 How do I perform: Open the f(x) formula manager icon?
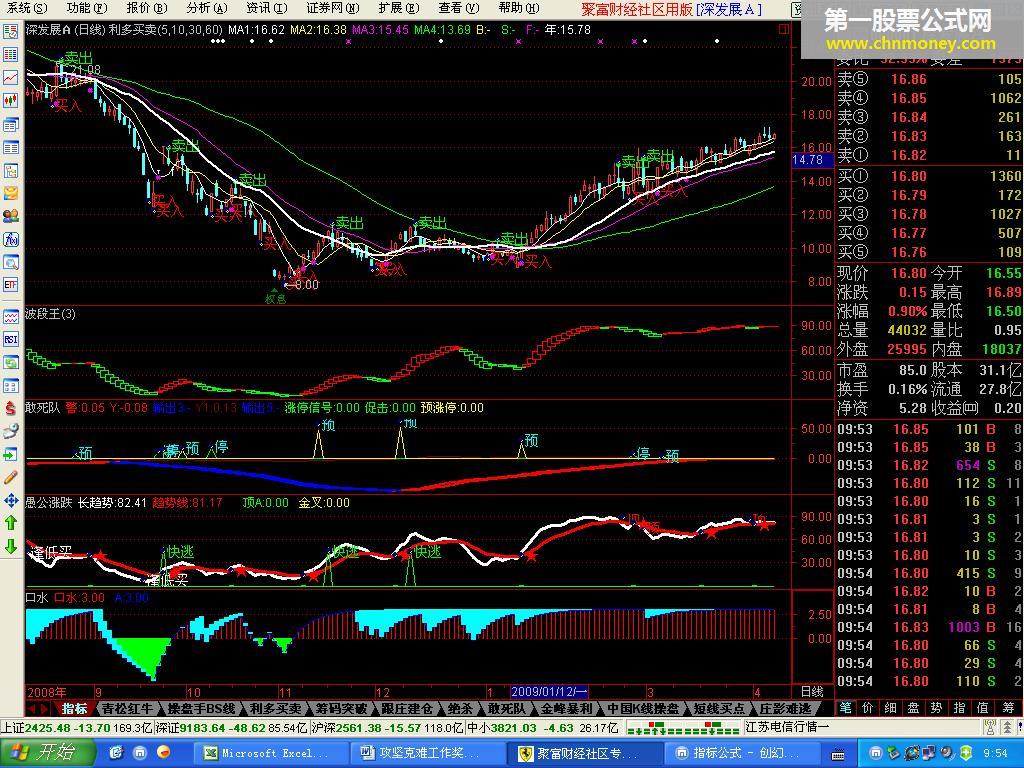pos(10,240)
